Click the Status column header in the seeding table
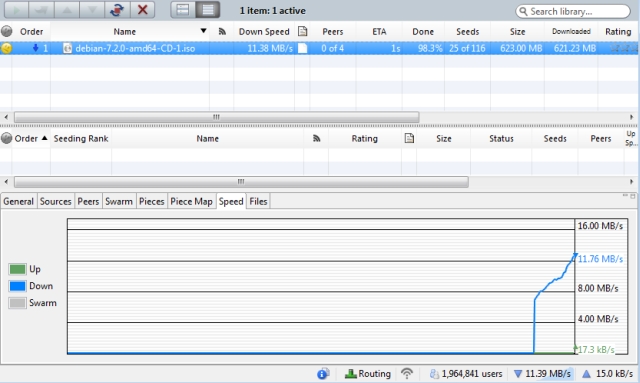 [501, 139]
